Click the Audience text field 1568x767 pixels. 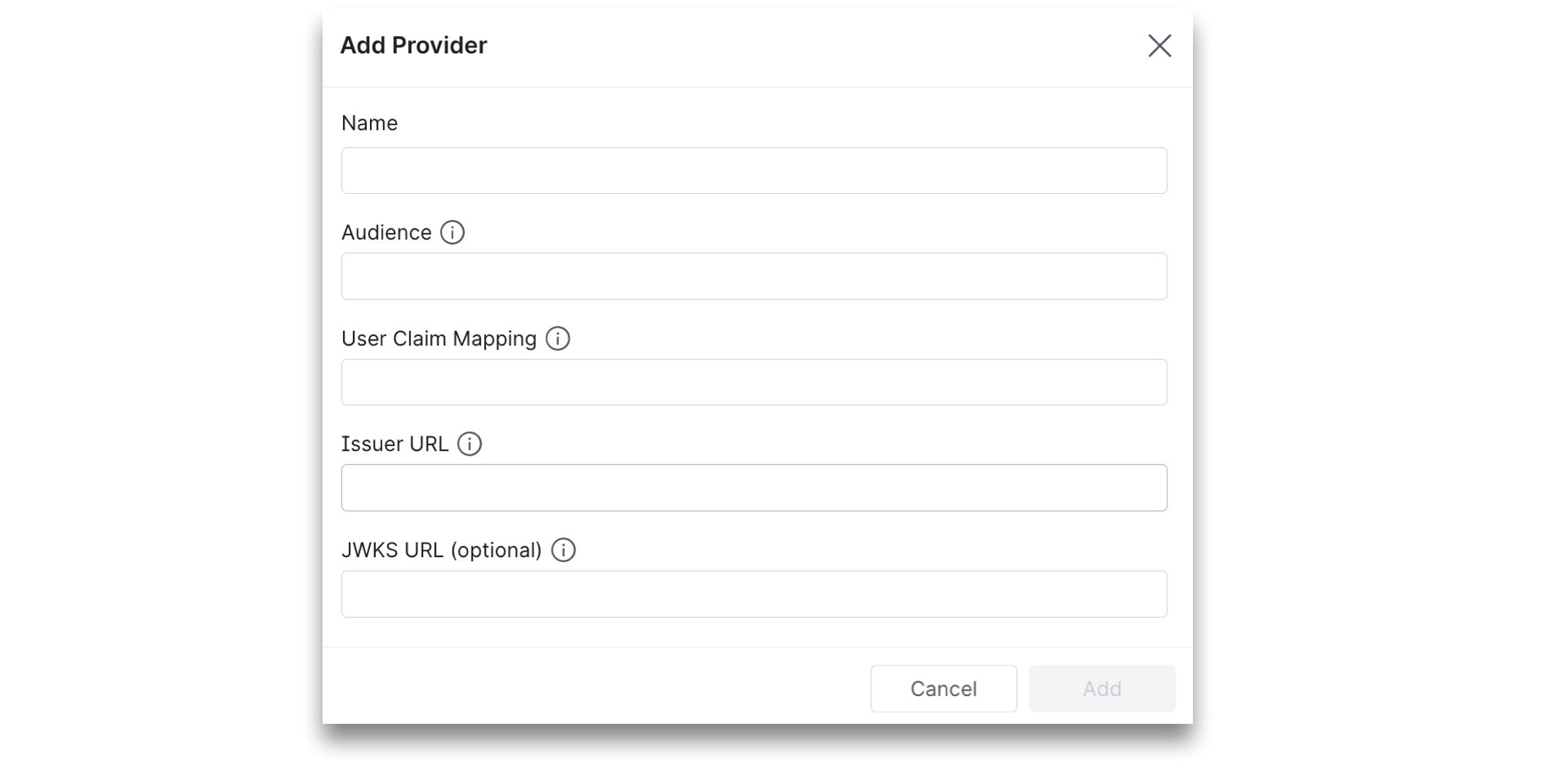(x=754, y=276)
